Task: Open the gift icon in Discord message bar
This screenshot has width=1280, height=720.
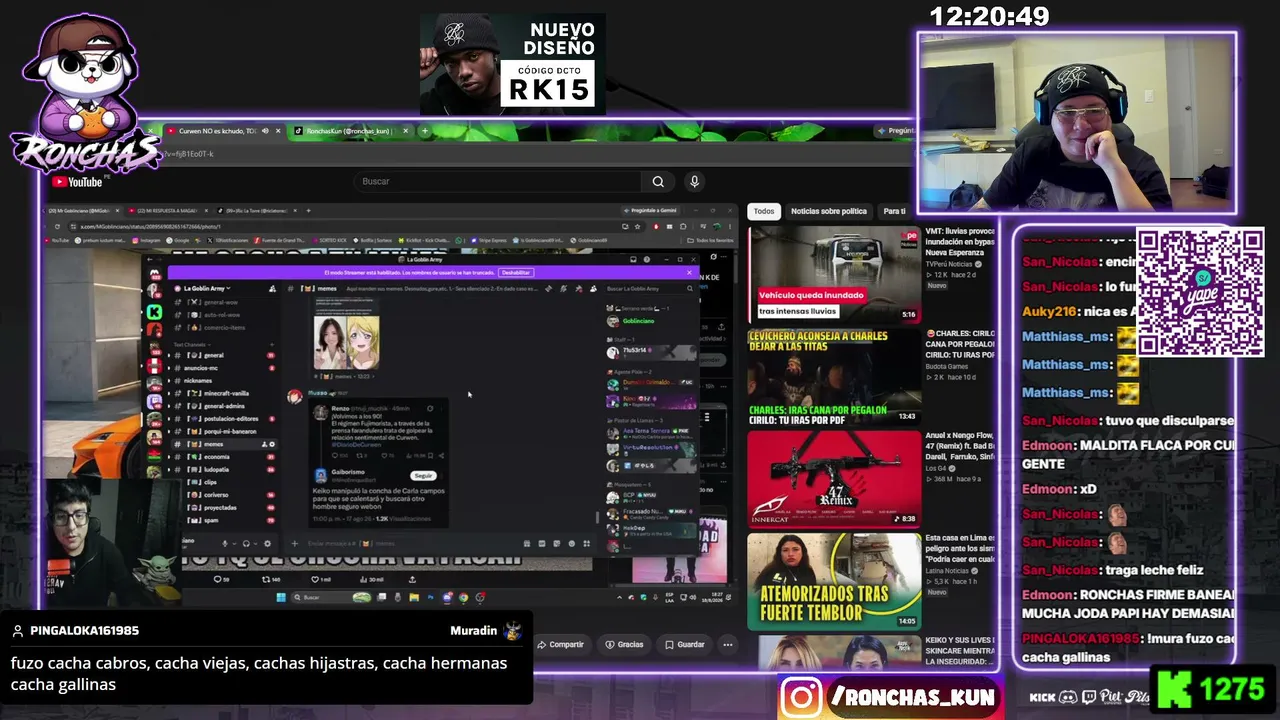Action: pyautogui.click(x=527, y=544)
